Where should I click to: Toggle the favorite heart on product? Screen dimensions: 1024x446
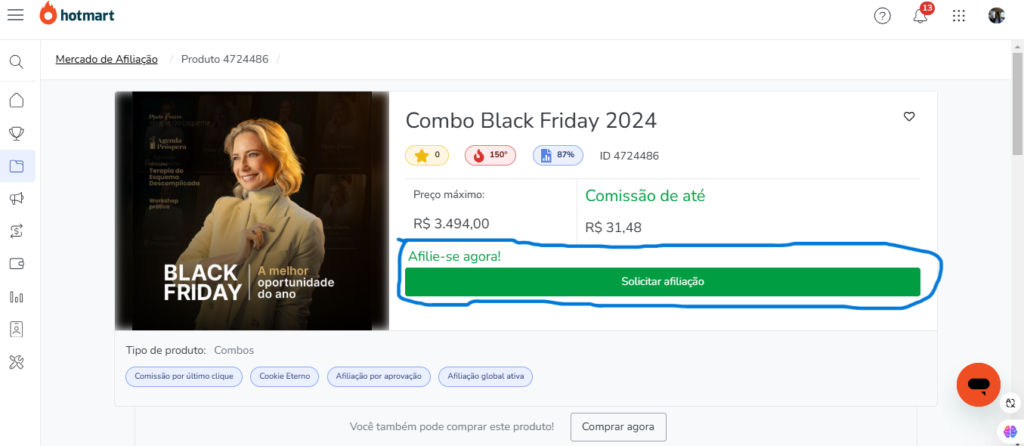[909, 116]
